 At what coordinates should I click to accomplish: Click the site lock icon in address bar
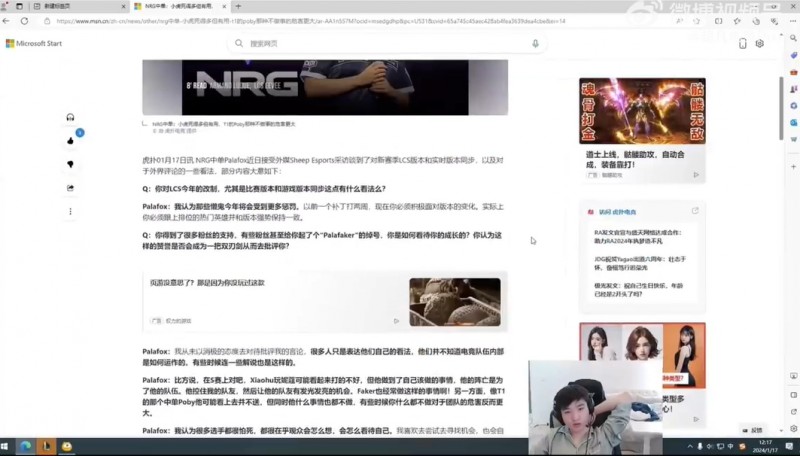coord(47,21)
